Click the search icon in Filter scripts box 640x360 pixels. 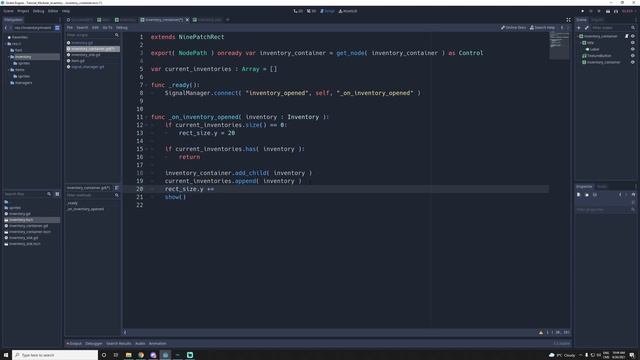[117, 35]
